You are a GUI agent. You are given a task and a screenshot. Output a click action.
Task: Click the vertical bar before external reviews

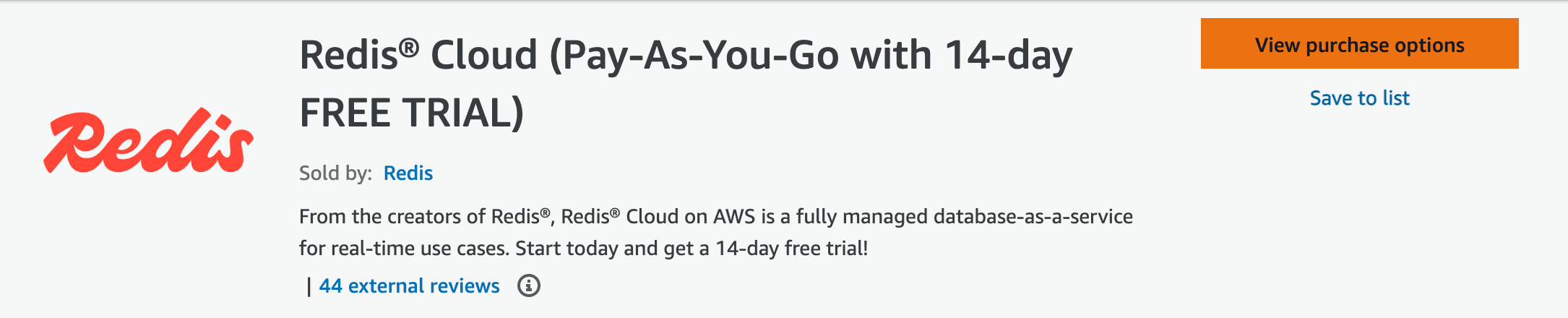click(309, 287)
